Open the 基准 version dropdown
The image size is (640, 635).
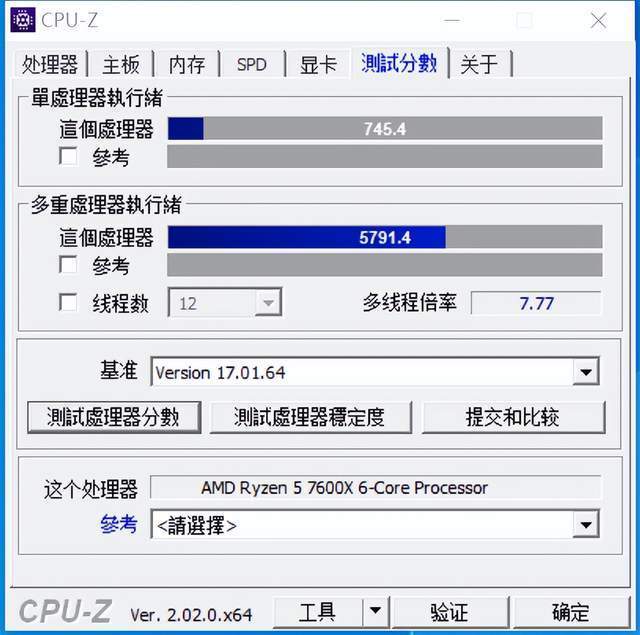[586, 372]
